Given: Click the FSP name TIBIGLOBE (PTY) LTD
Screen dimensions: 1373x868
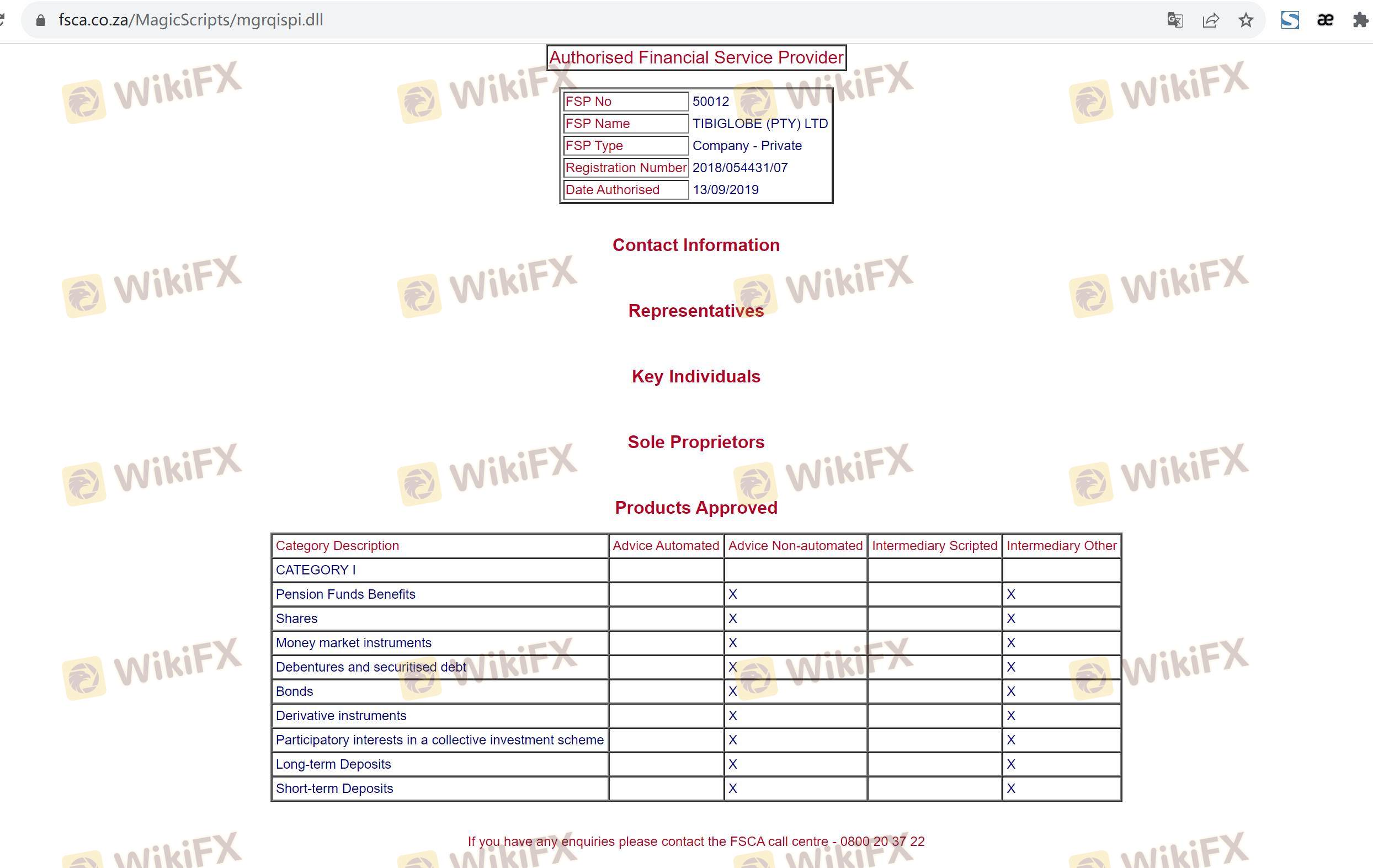Looking at the screenshot, I should pyautogui.click(x=759, y=124).
